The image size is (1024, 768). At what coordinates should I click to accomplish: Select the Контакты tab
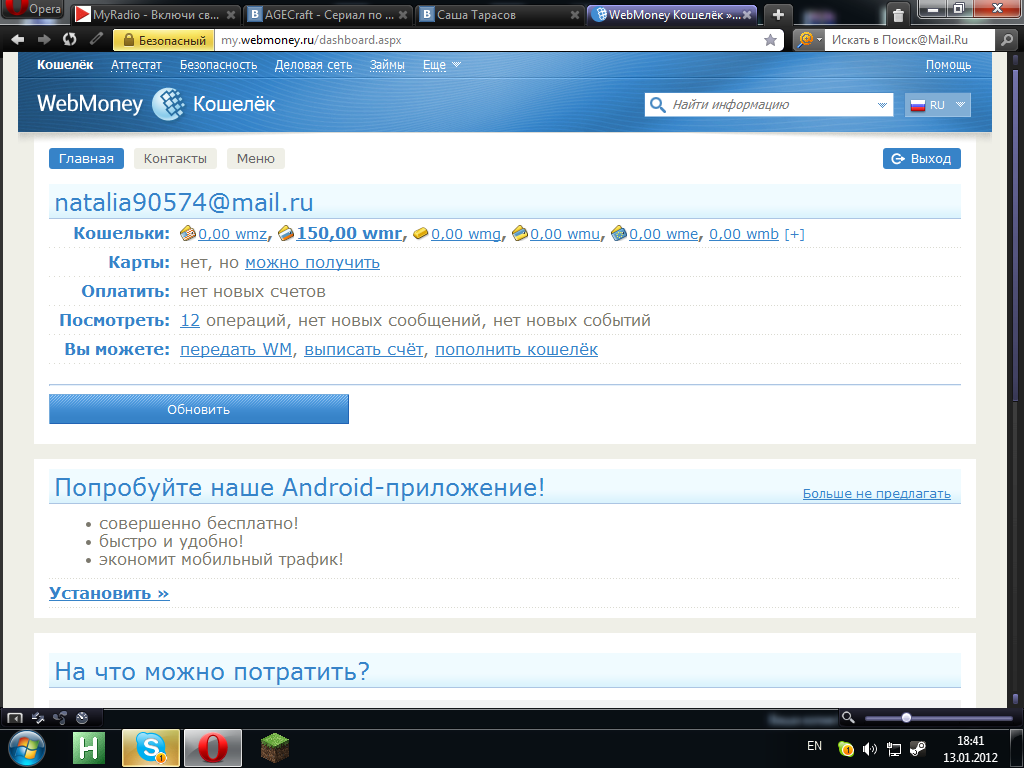175,159
